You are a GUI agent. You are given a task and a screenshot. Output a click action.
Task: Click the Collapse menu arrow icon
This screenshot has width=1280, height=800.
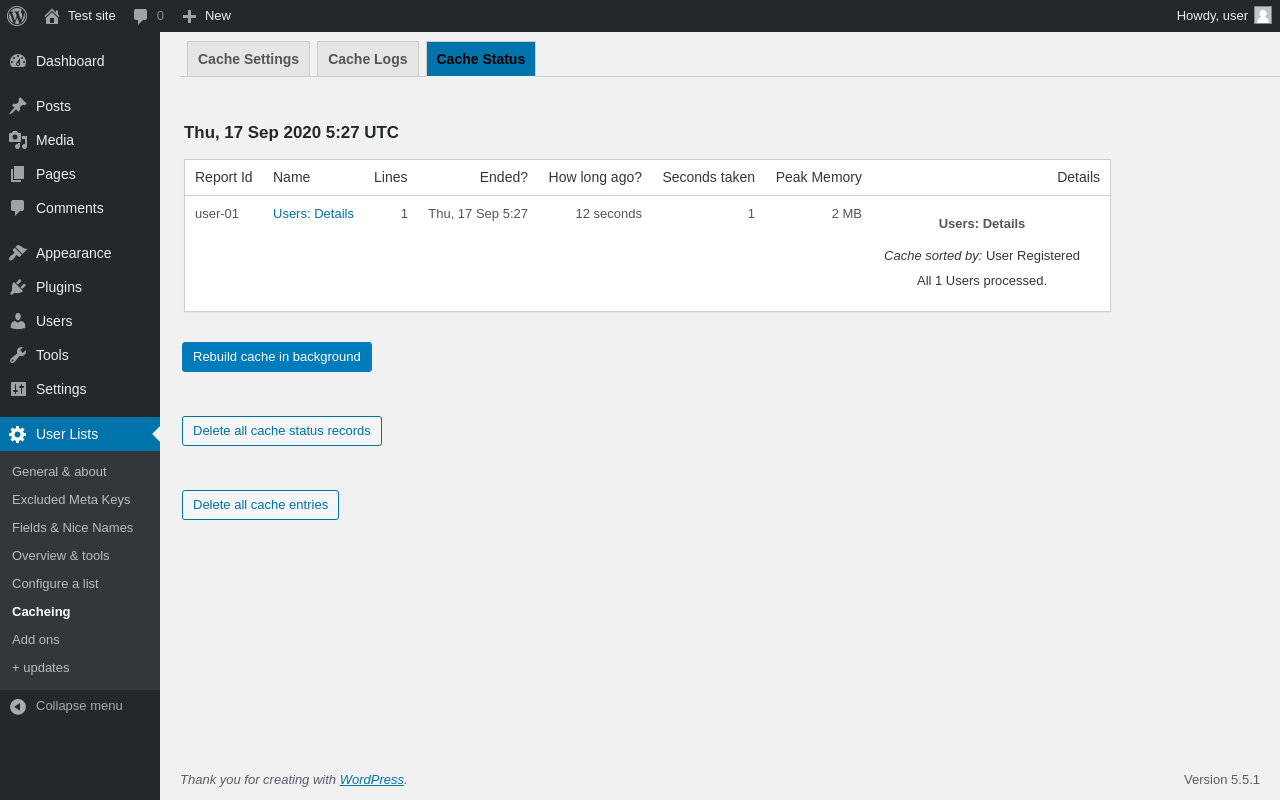18,706
